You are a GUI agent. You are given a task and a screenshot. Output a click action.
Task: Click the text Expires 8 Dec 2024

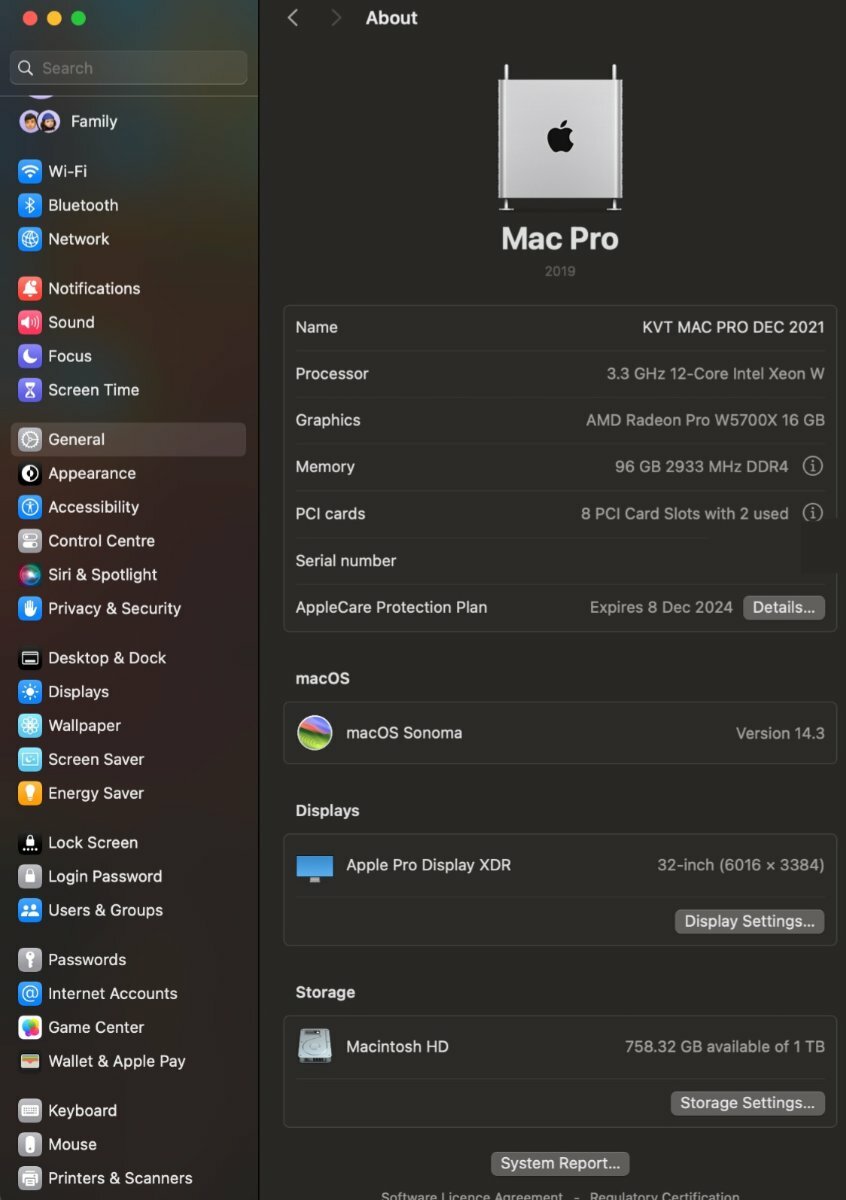[661, 607]
